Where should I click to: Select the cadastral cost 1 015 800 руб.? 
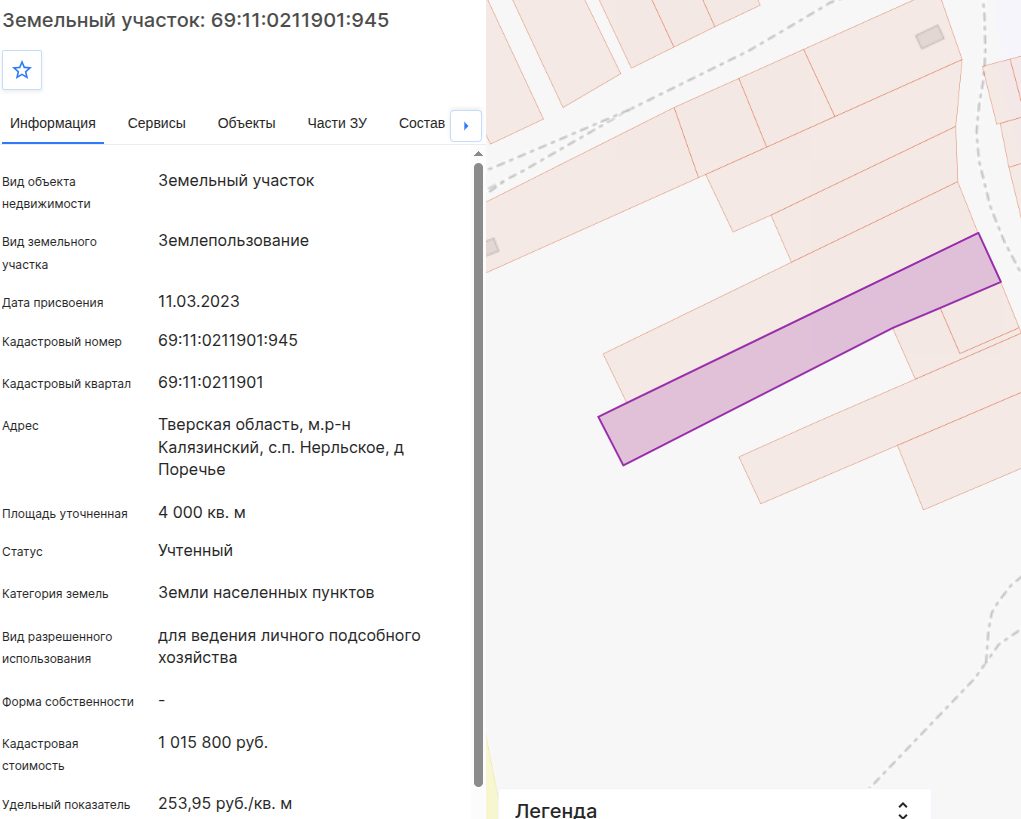pos(213,742)
